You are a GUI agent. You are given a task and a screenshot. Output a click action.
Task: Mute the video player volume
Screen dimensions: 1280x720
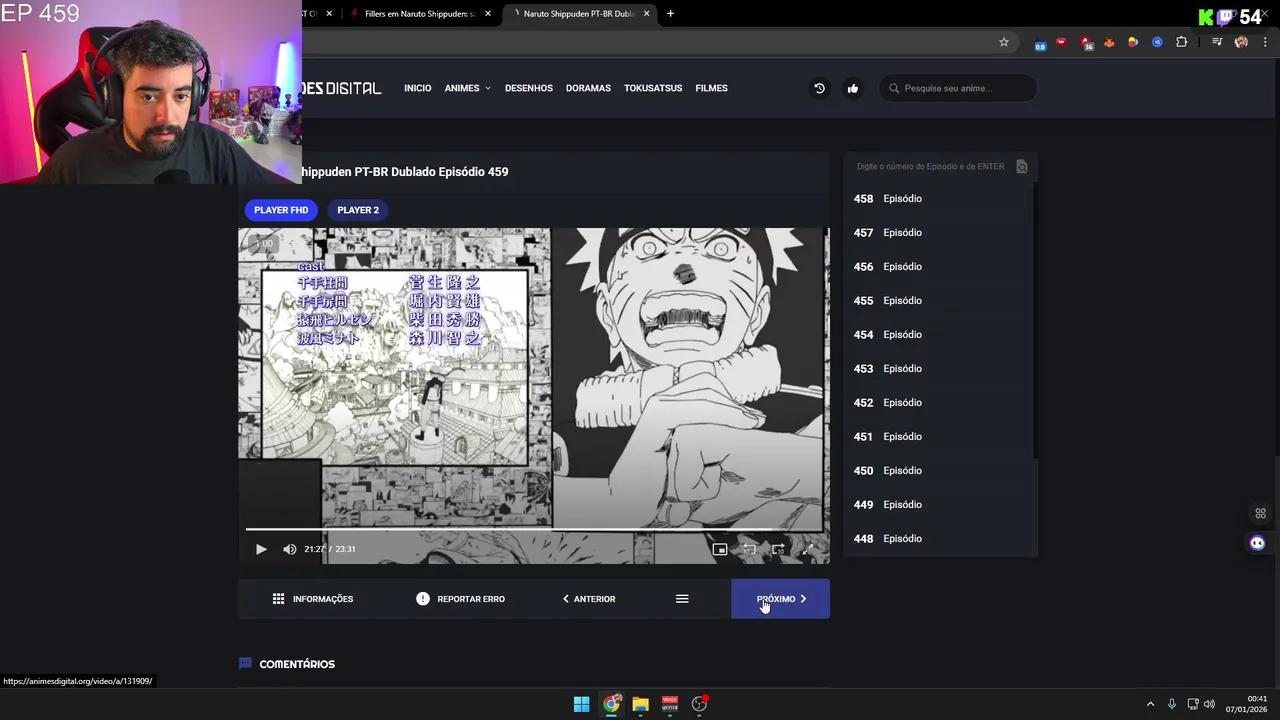[x=289, y=549]
